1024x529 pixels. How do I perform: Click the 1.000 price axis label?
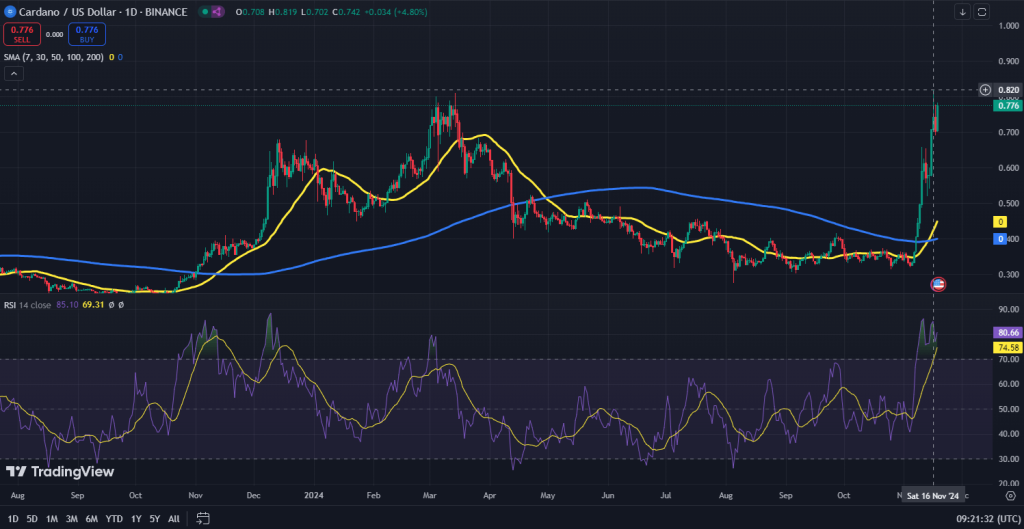1008,25
